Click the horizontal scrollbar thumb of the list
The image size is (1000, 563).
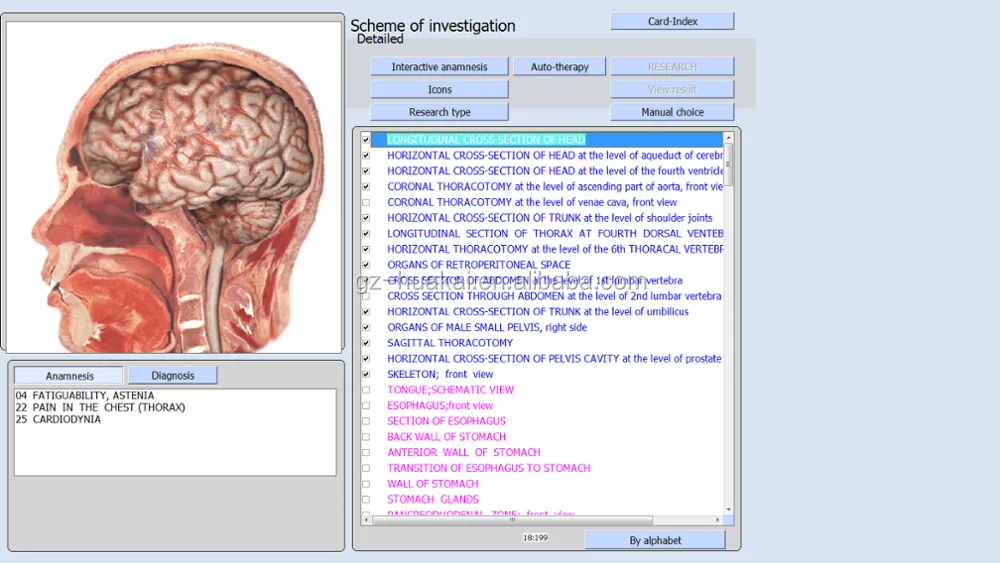pos(512,520)
